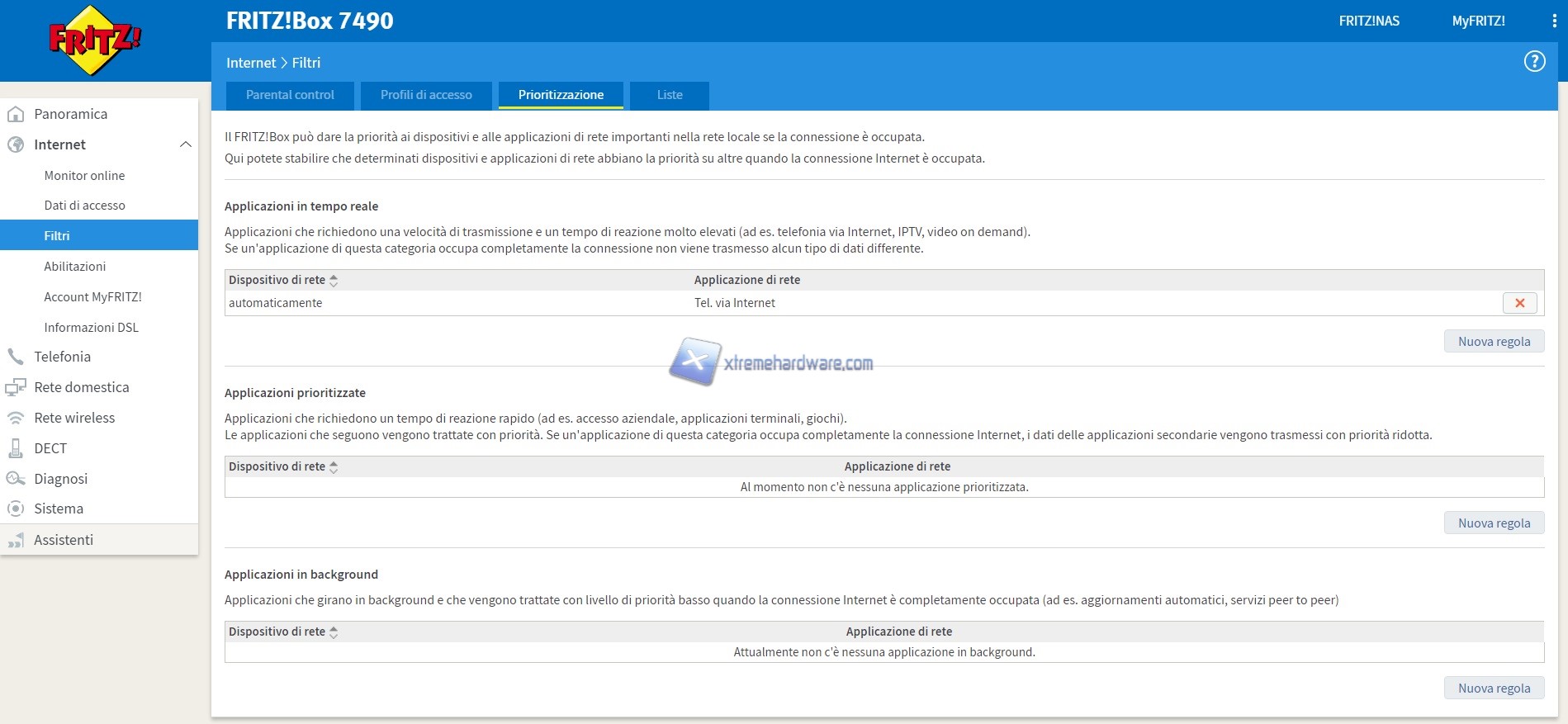The height and width of the screenshot is (724, 1568).
Task: Switch to the Parental control tab
Action: tap(290, 95)
